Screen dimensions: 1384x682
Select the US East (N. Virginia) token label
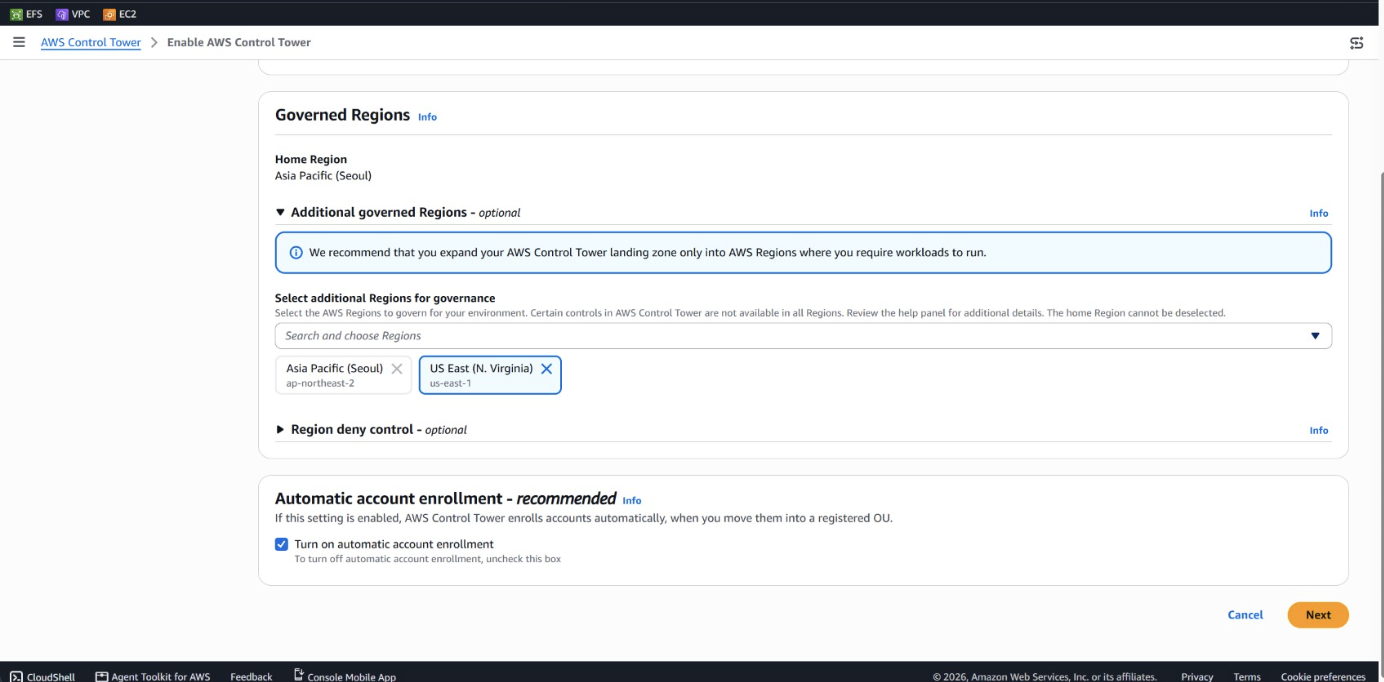point(481,368)
